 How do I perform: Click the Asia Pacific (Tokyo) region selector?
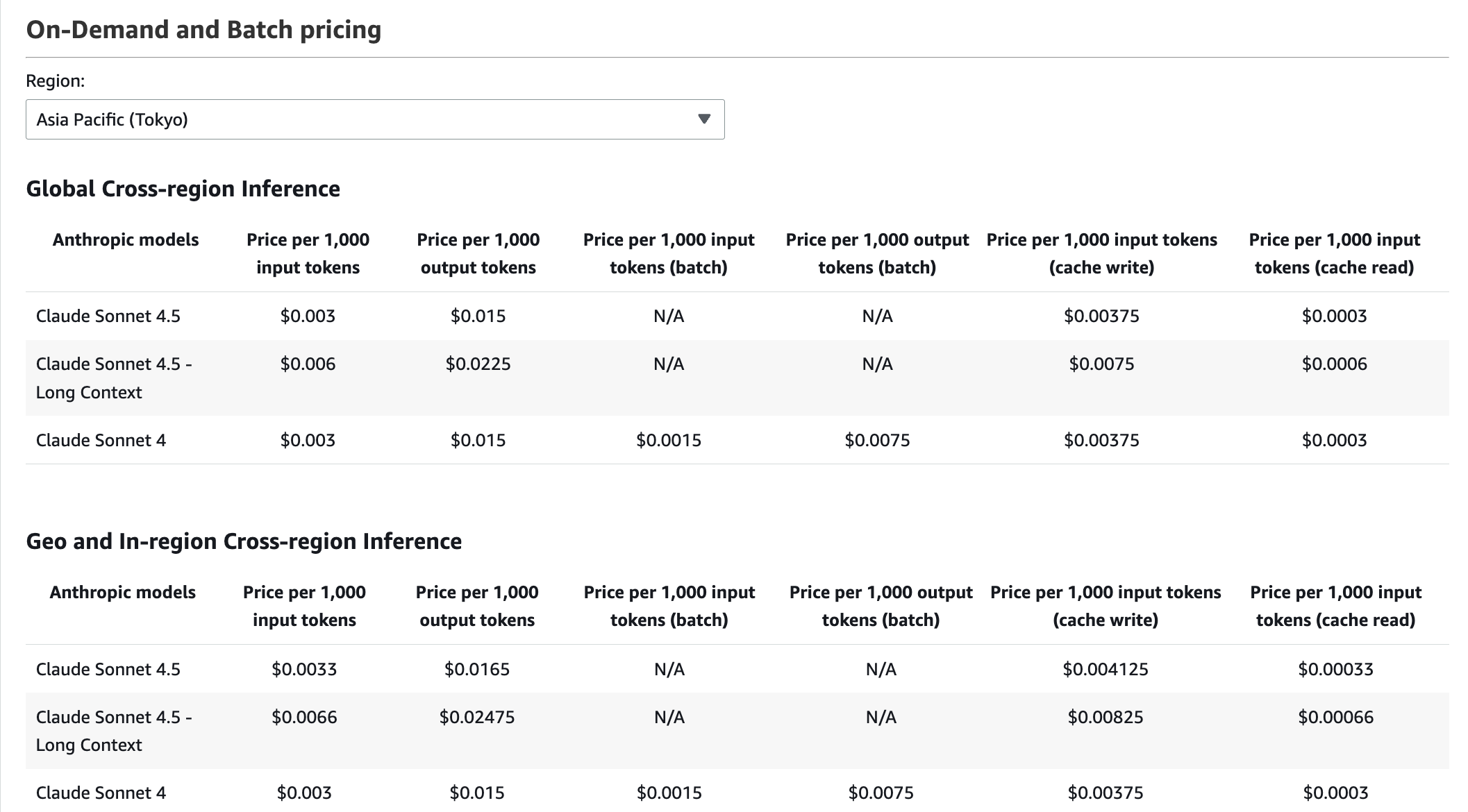[x=375, y=119]
